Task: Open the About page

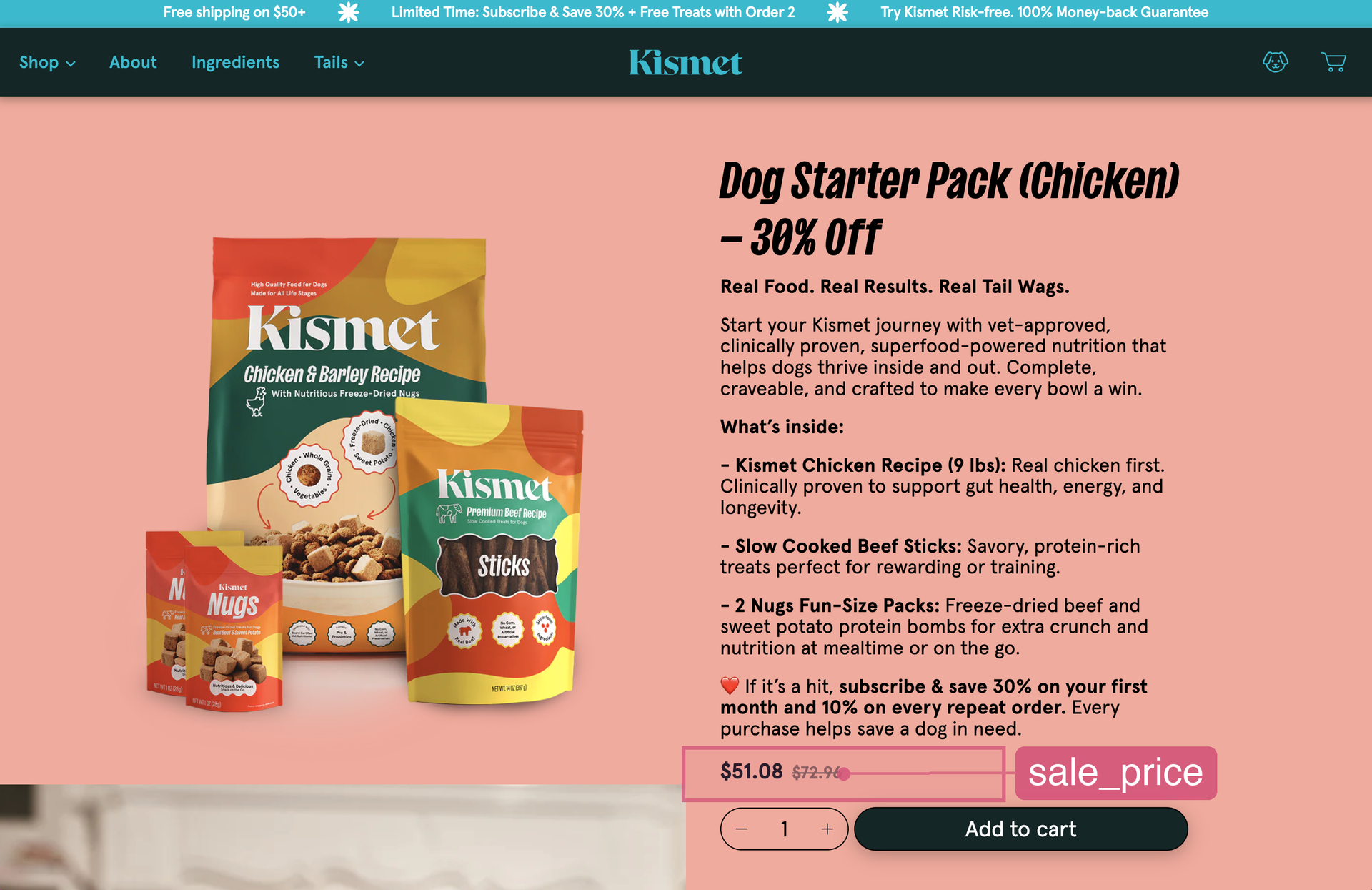Action: (133, 62)
